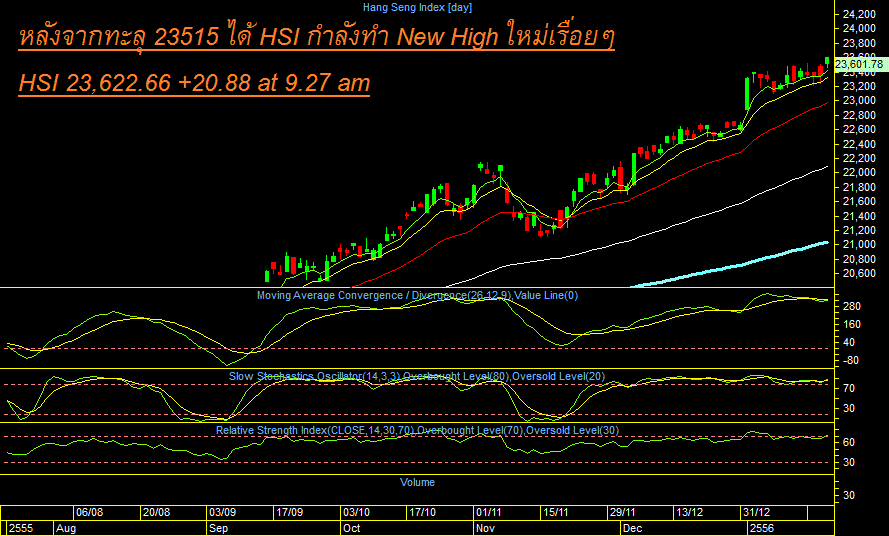889x536 pixels.
Task: Click the Thai headline mentioning 23515 New High
Action: point(316,37)
